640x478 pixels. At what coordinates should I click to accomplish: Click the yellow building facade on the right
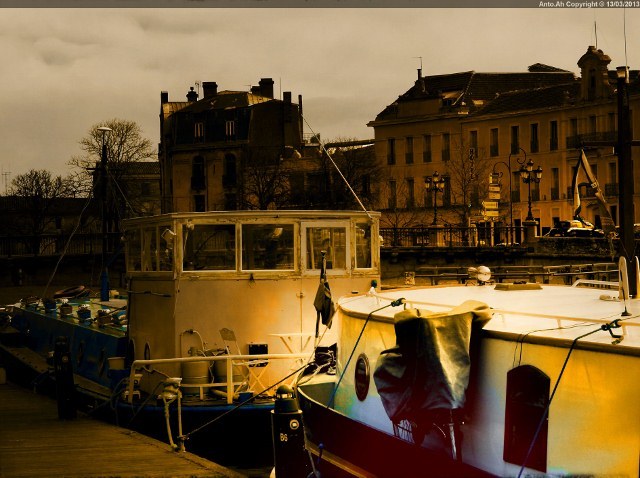(x=470, y=150)
